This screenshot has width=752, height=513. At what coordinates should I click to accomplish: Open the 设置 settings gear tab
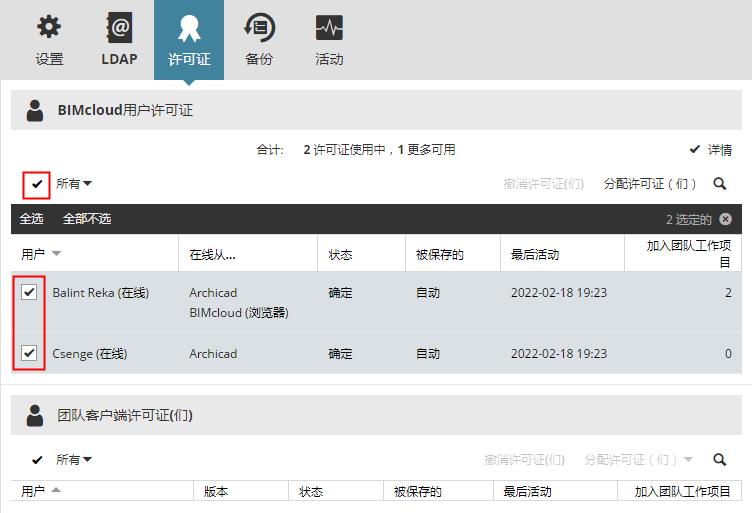click(49, 40)
